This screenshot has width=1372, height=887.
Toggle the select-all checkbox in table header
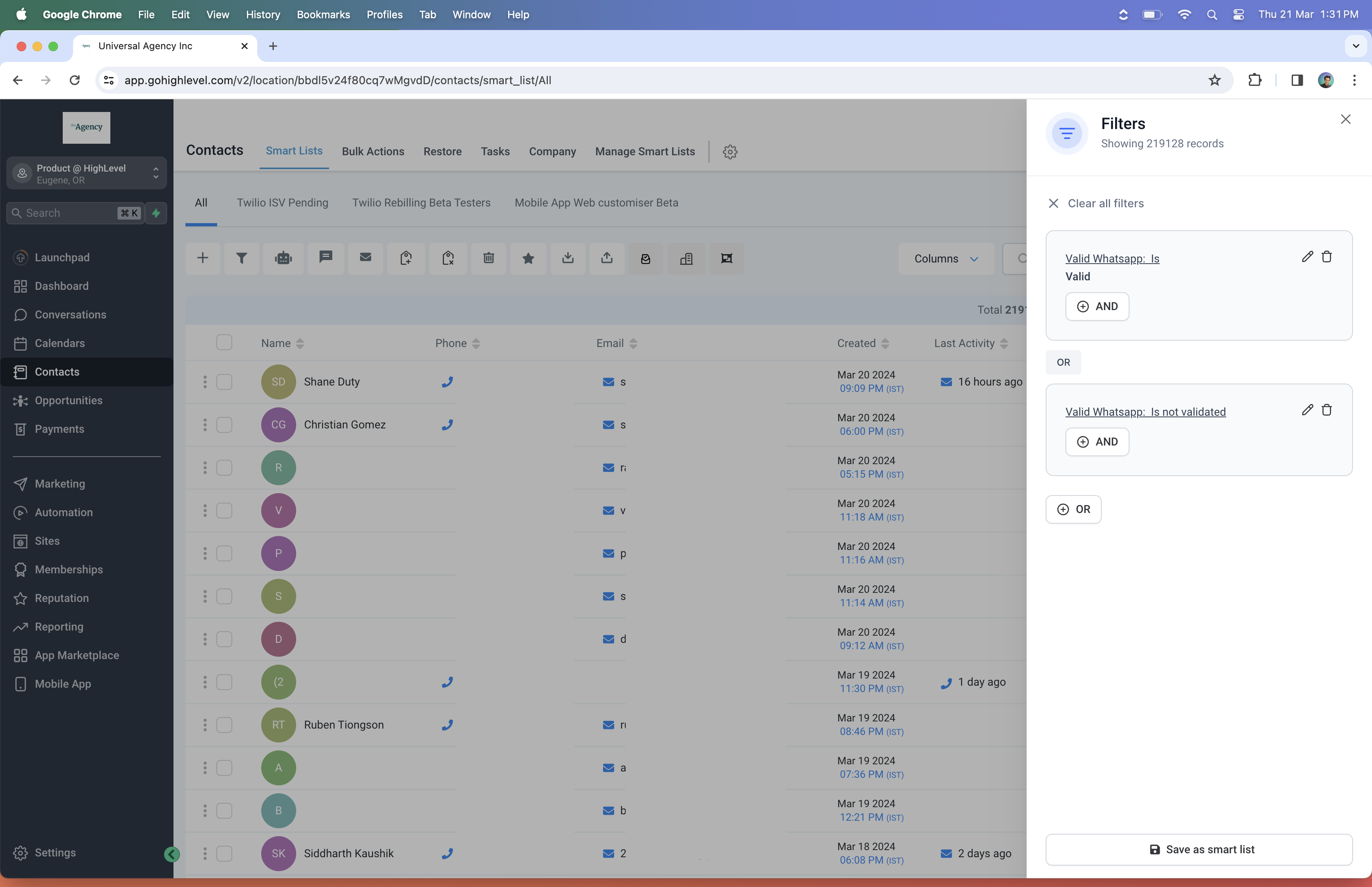[225, 343]
